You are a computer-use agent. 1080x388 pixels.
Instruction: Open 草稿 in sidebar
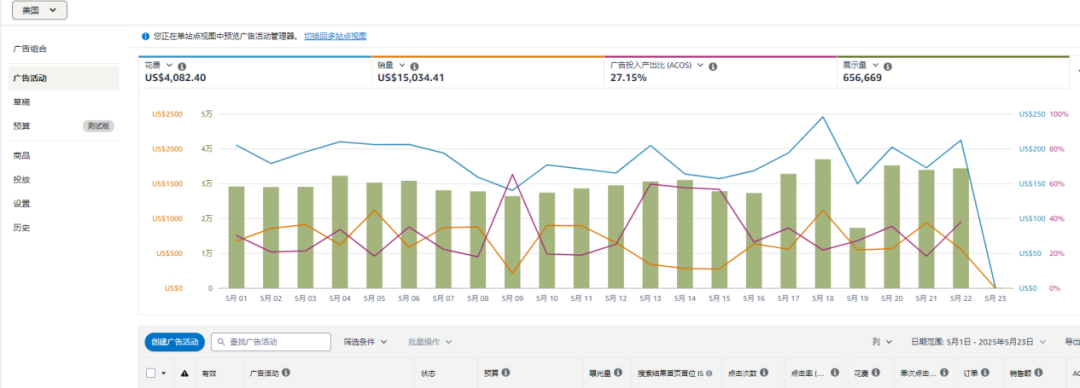tap(21, 102)
